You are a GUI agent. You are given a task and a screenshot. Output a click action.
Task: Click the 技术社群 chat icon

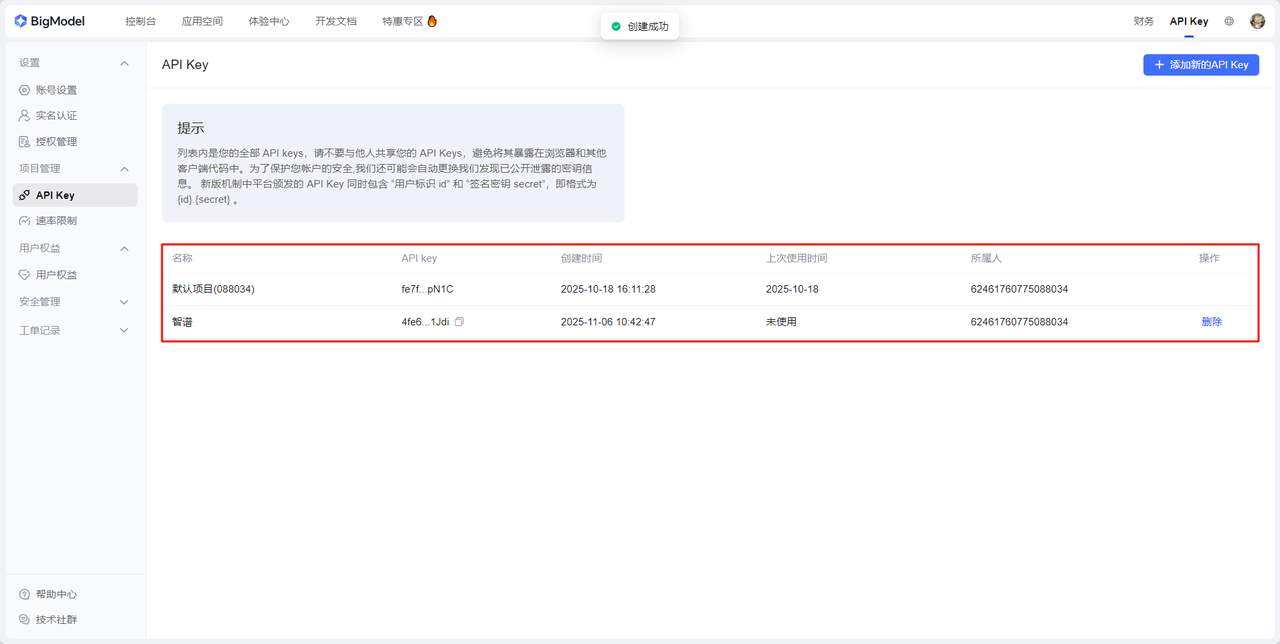[25, 619]
